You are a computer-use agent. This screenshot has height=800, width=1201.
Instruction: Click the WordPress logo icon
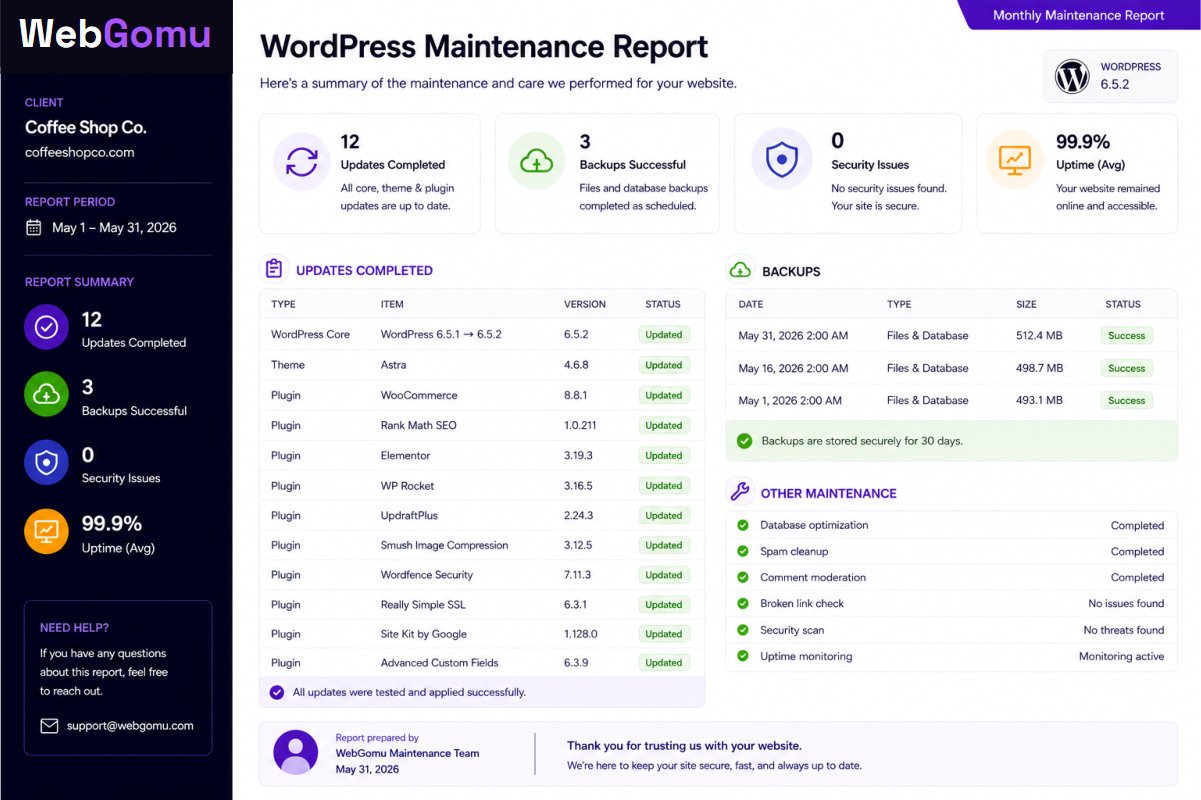(1072, 76)
